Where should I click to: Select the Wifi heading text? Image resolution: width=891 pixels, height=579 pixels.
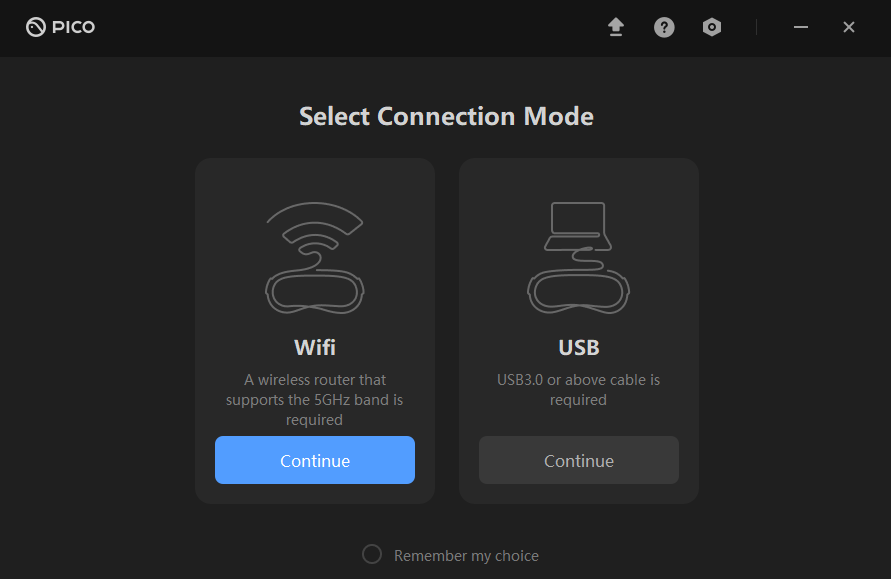pyautogui.click(x=315, y=347)
